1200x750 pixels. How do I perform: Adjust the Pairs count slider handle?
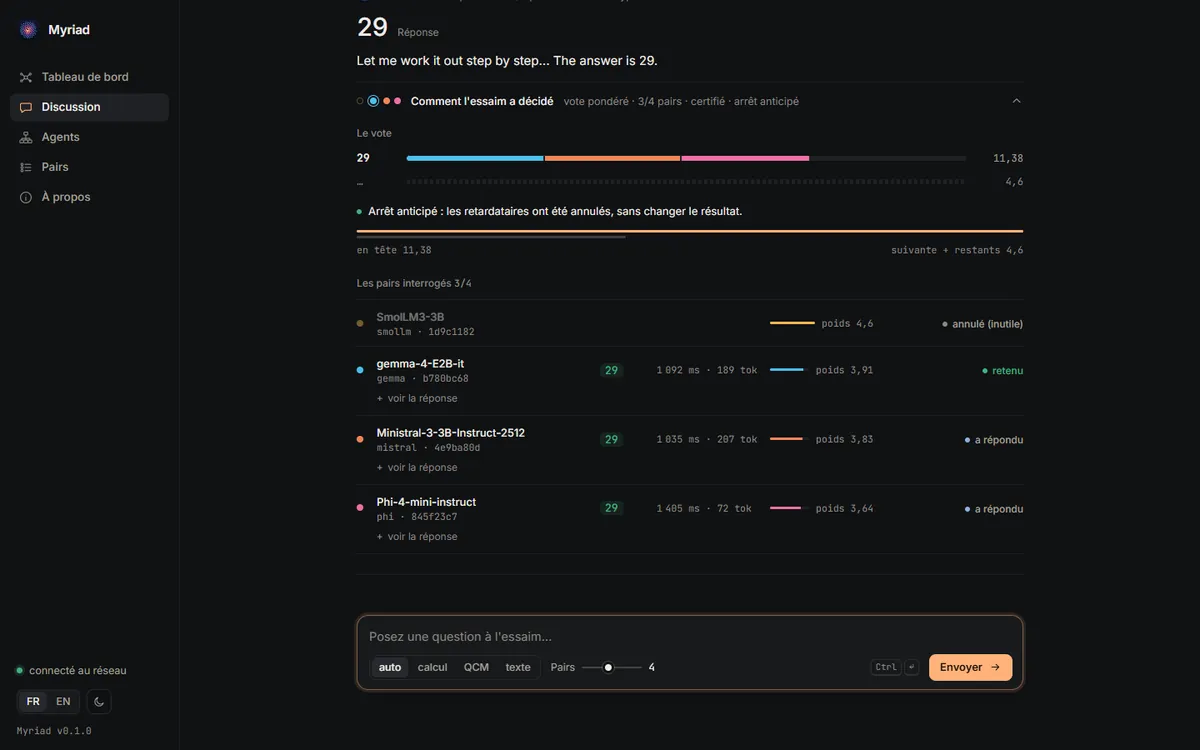608,667
